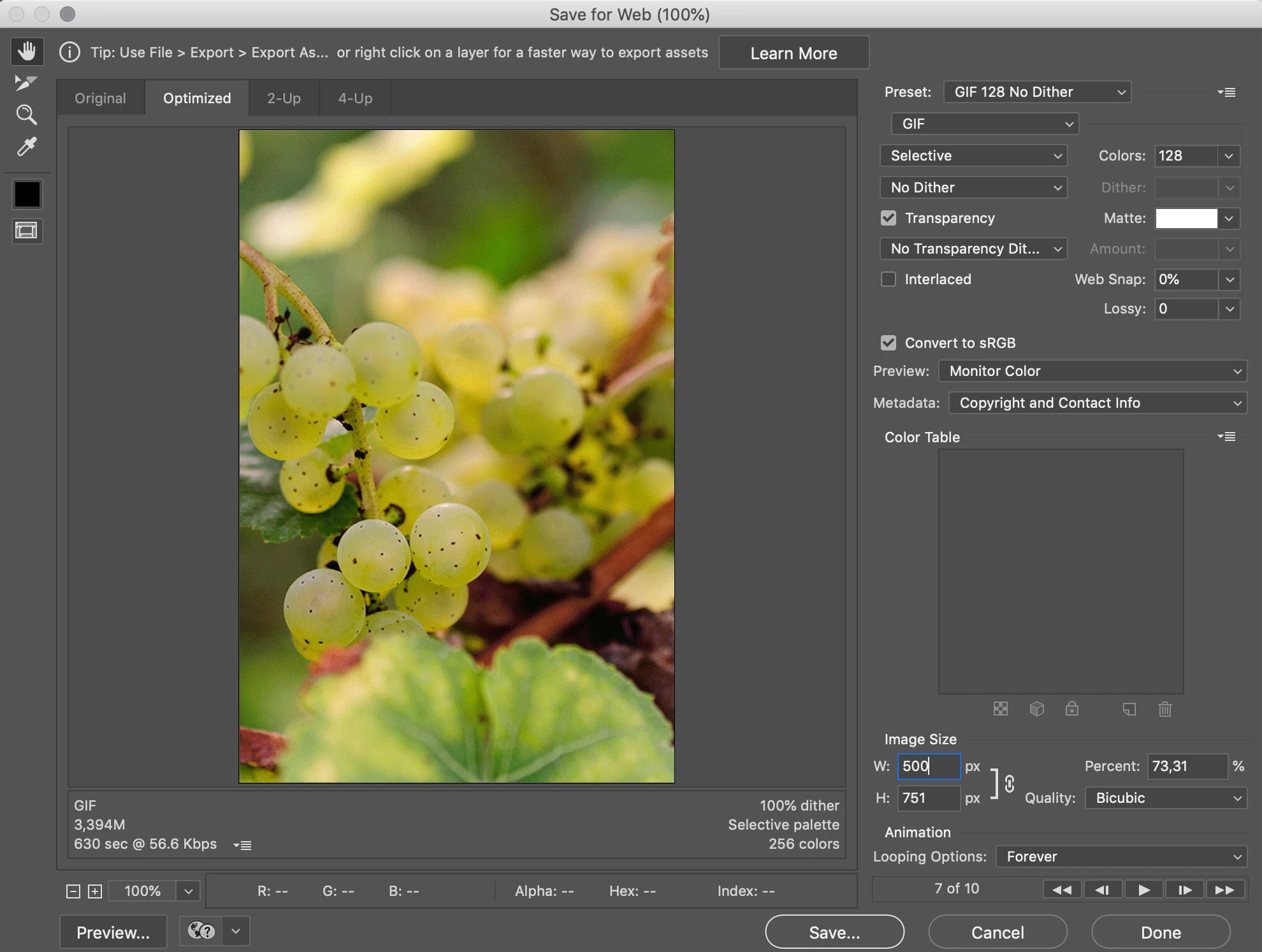
Task: Play the animation
Action: point(1144,890)
